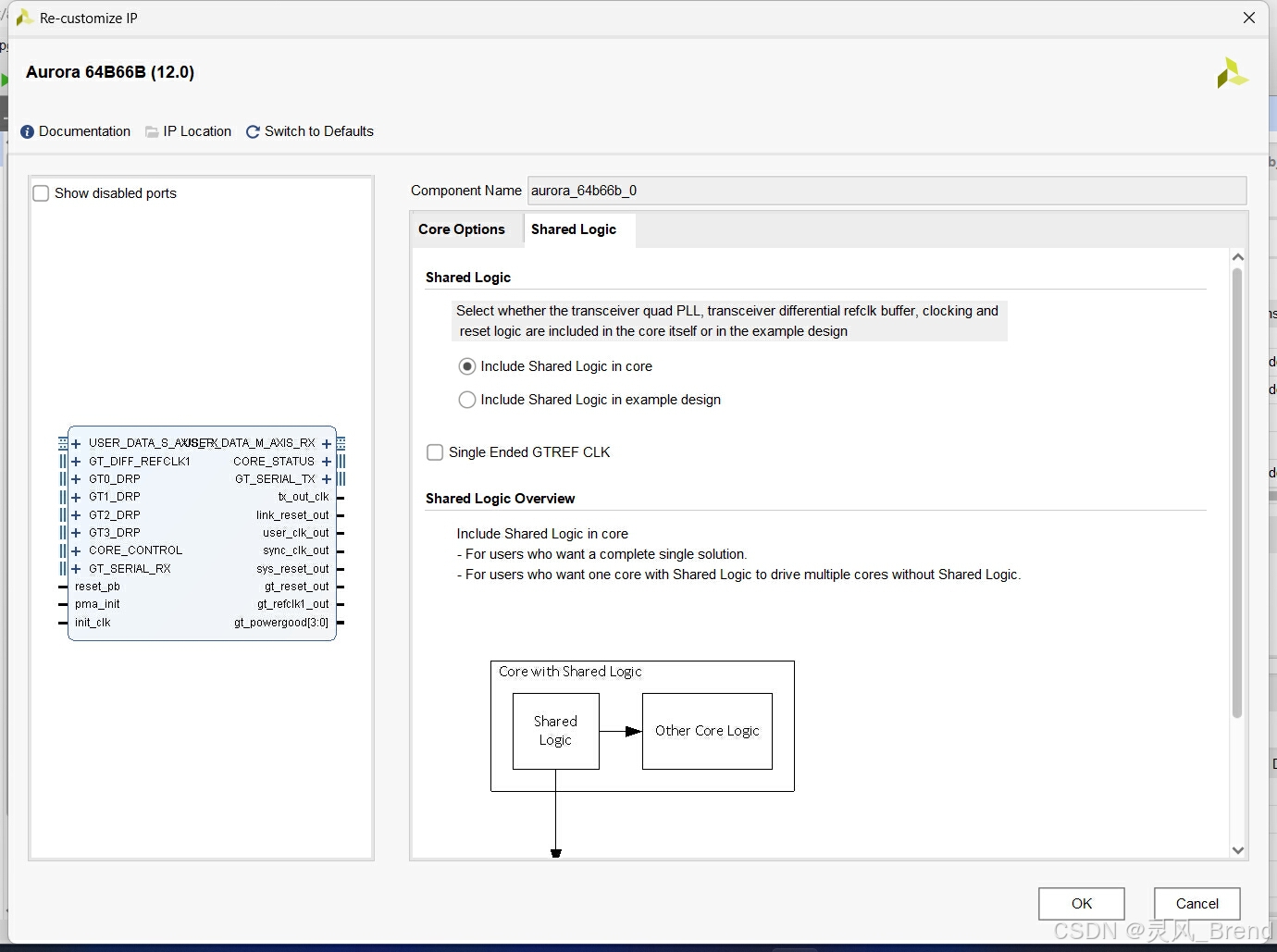Click the Switch to Defaults refresh icon
Image resolution: width=1277 pixels, height=952 pixels.
tap(253, 132)
